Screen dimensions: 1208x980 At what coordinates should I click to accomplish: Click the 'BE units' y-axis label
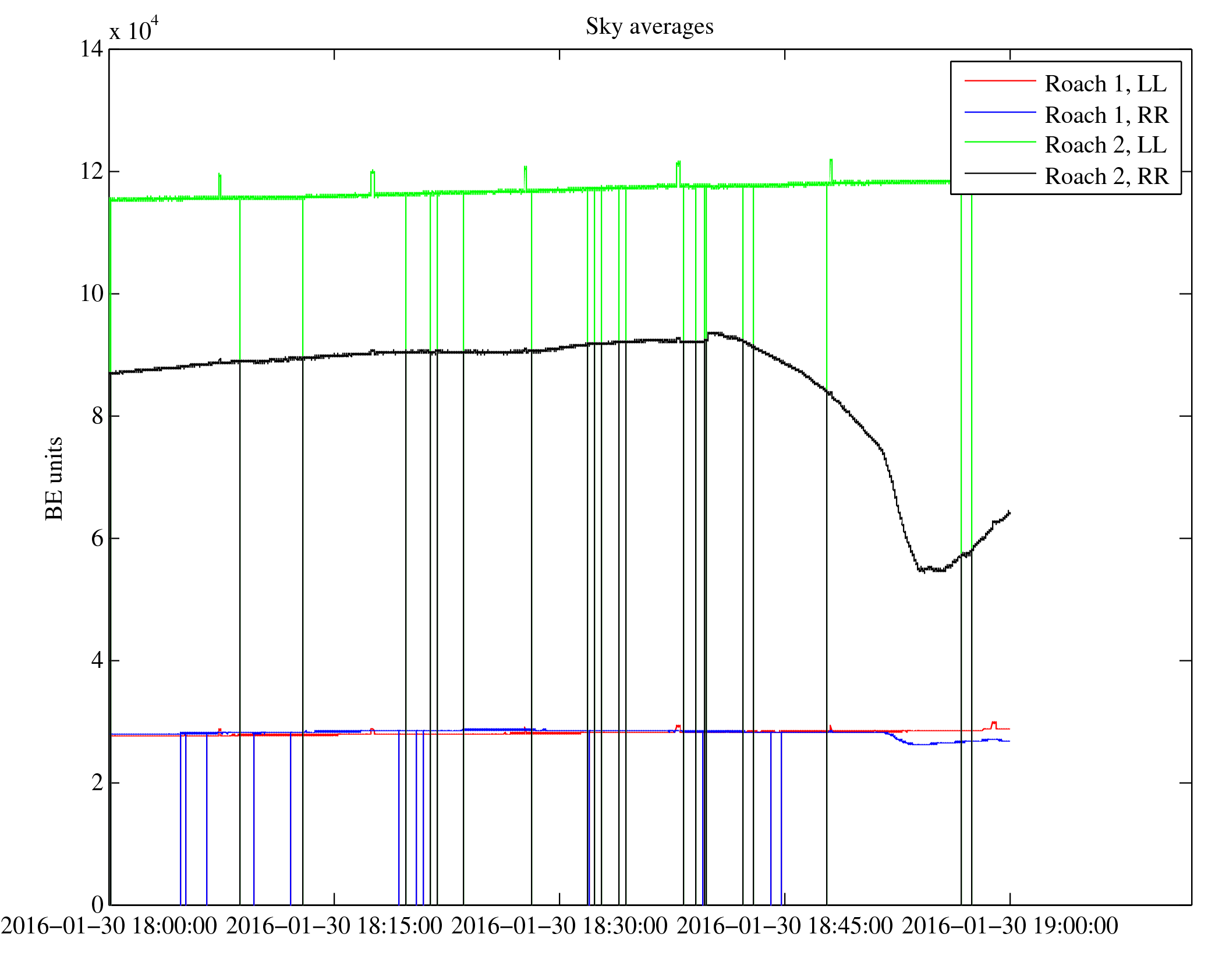pos(54,478)
